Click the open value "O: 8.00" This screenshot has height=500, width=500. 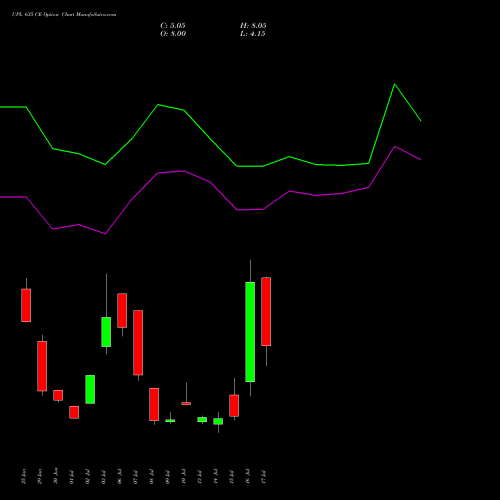click(x=173, y=34)
